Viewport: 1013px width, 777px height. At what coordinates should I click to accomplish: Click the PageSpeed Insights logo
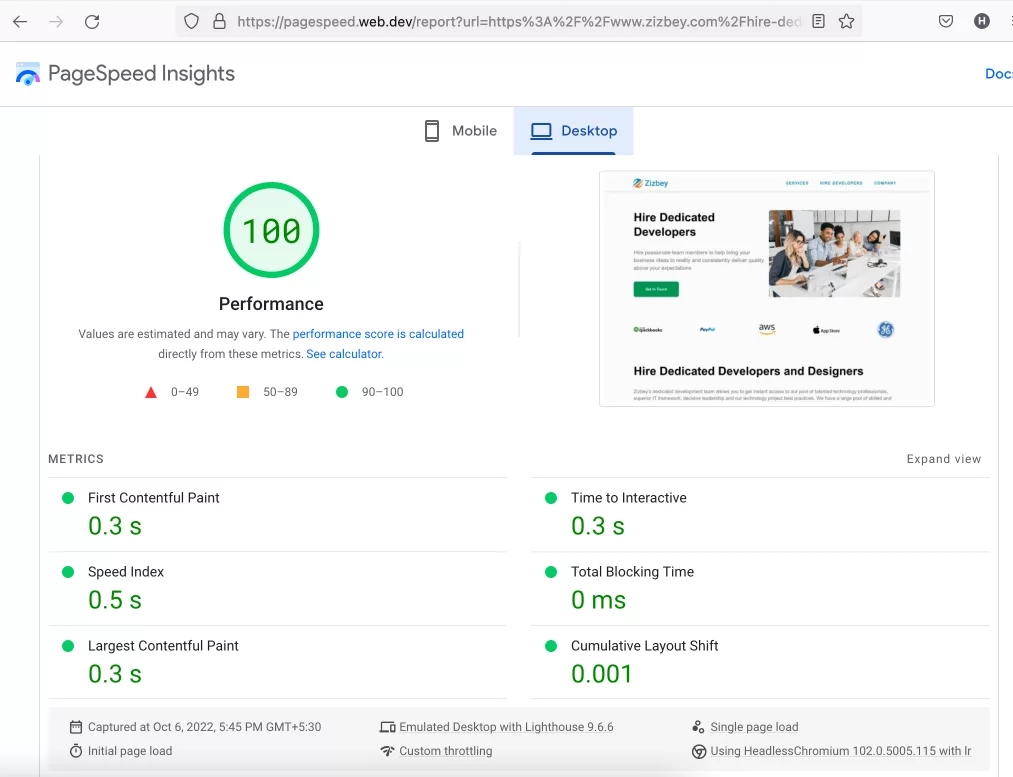point(125,74)
